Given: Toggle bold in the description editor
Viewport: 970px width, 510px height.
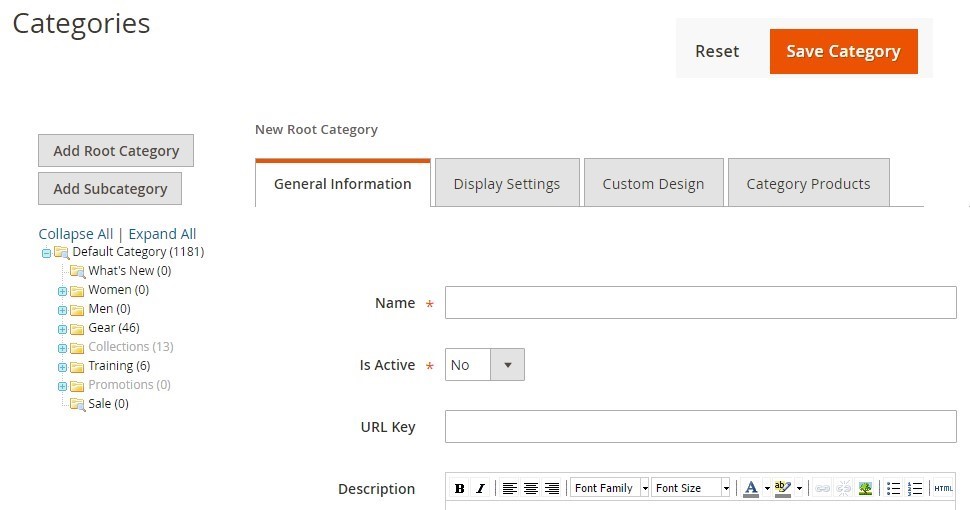Looking at the screenshot, I should pos(459,489).
